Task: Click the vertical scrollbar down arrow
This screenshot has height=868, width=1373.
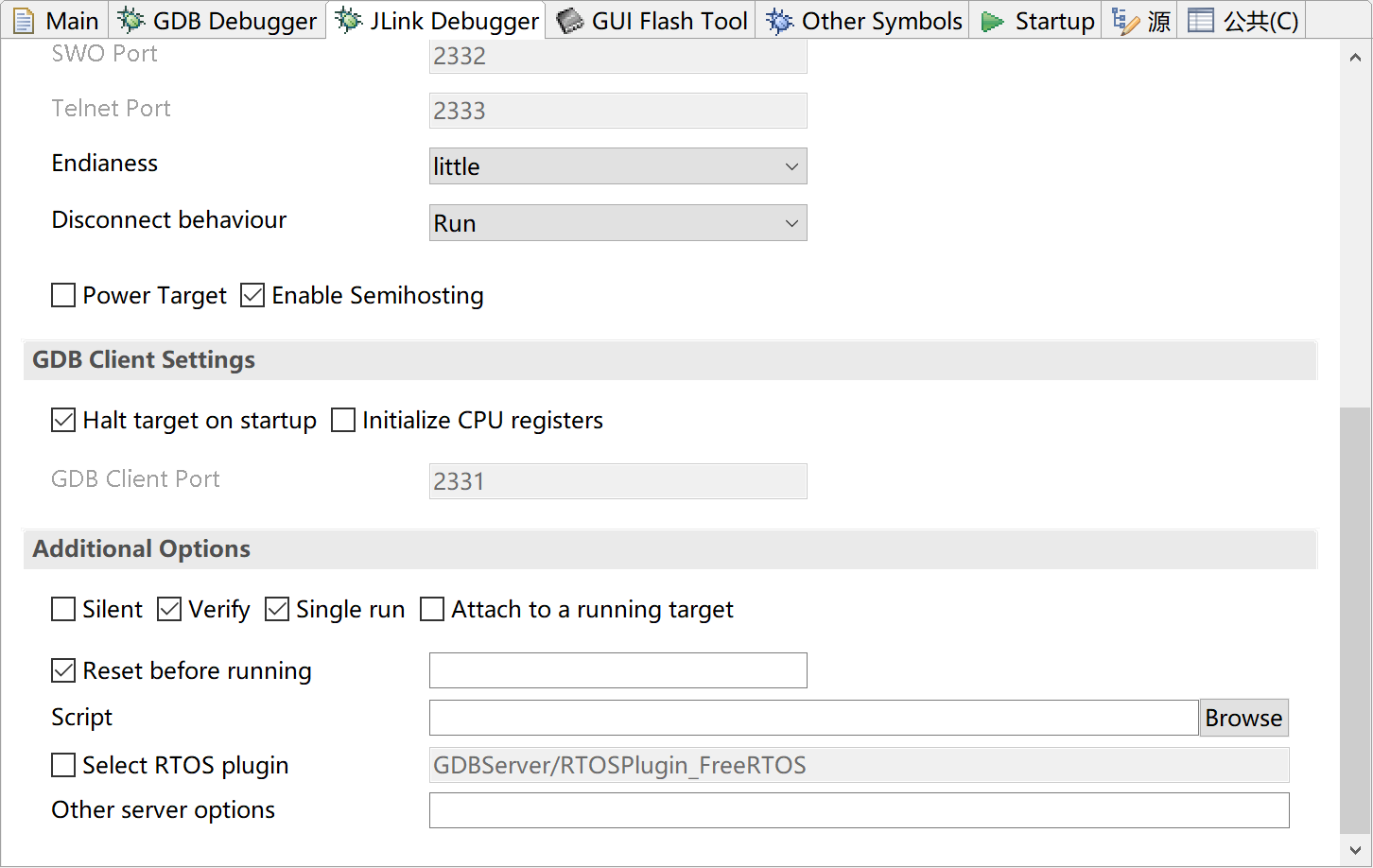Action: click(1355, 850)
